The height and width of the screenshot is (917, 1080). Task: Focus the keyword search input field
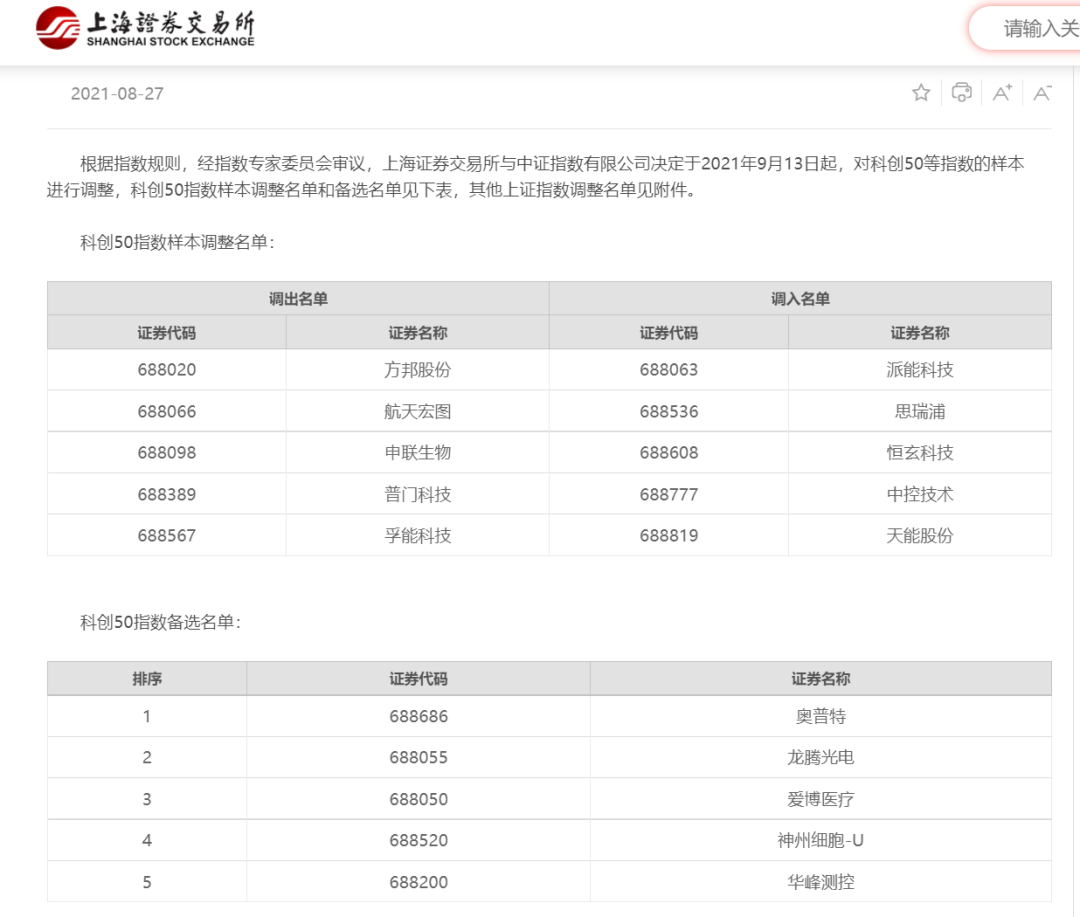1025,28
